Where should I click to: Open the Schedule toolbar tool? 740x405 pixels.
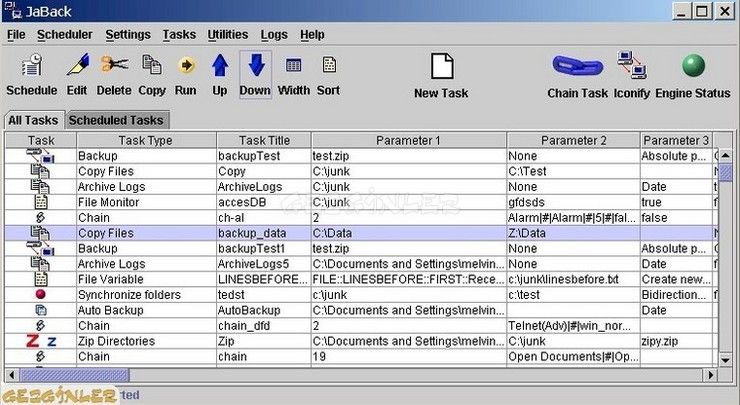[32, 74]
